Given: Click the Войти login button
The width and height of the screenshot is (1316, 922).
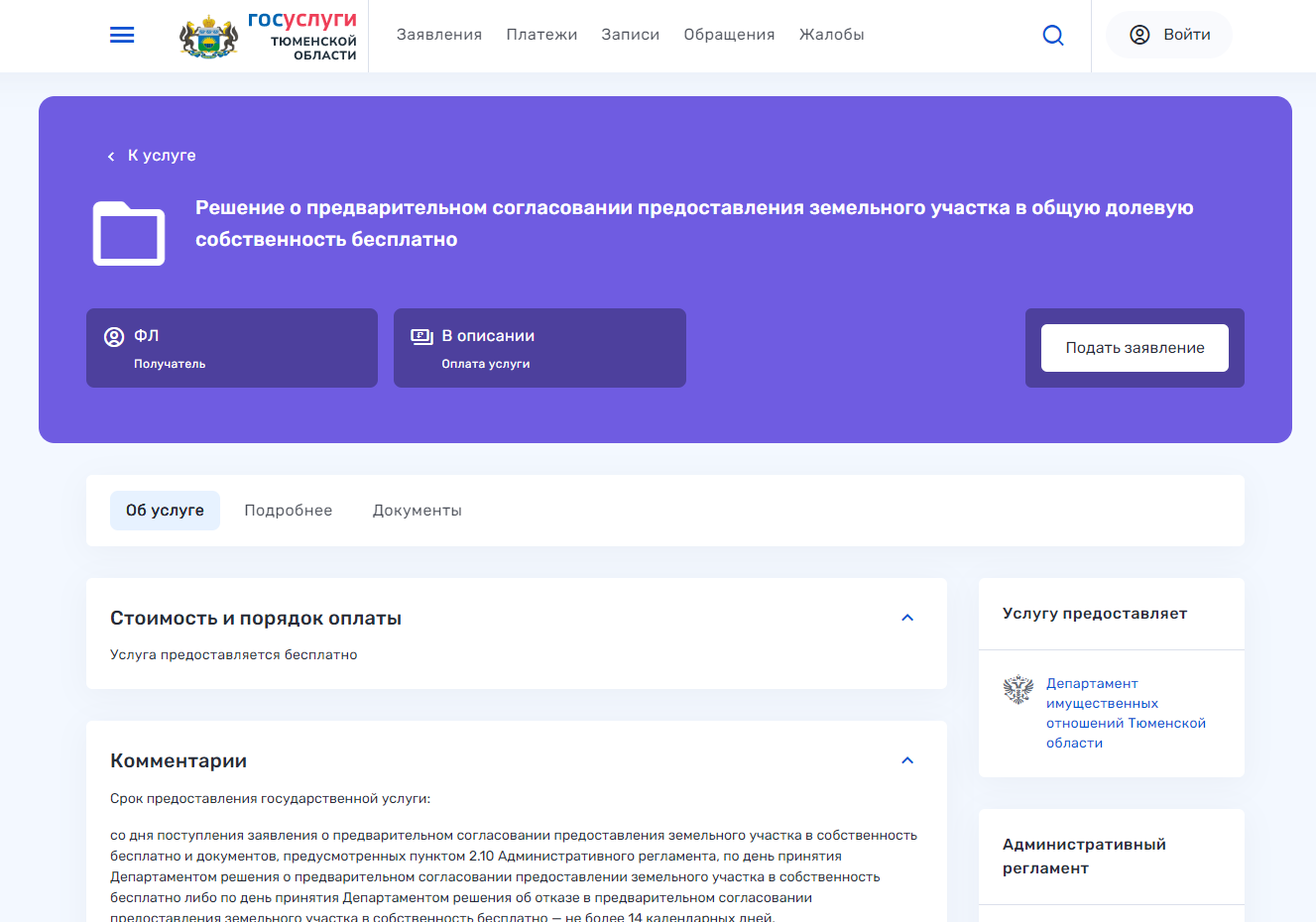Looking at the screenshot, I should [1186, 35].
